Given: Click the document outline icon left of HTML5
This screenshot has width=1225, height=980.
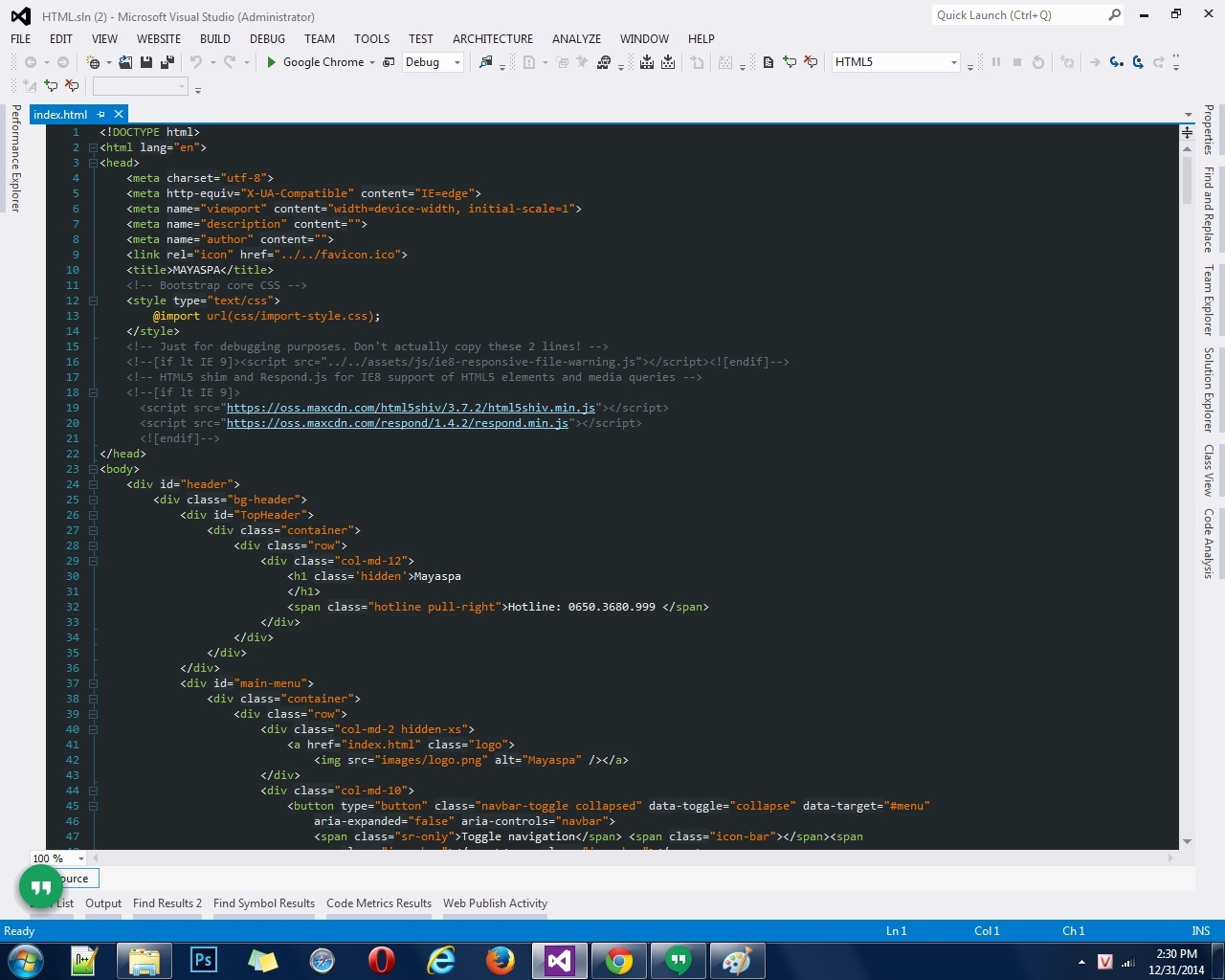Looking at the screenshot, I should point(768,62).
